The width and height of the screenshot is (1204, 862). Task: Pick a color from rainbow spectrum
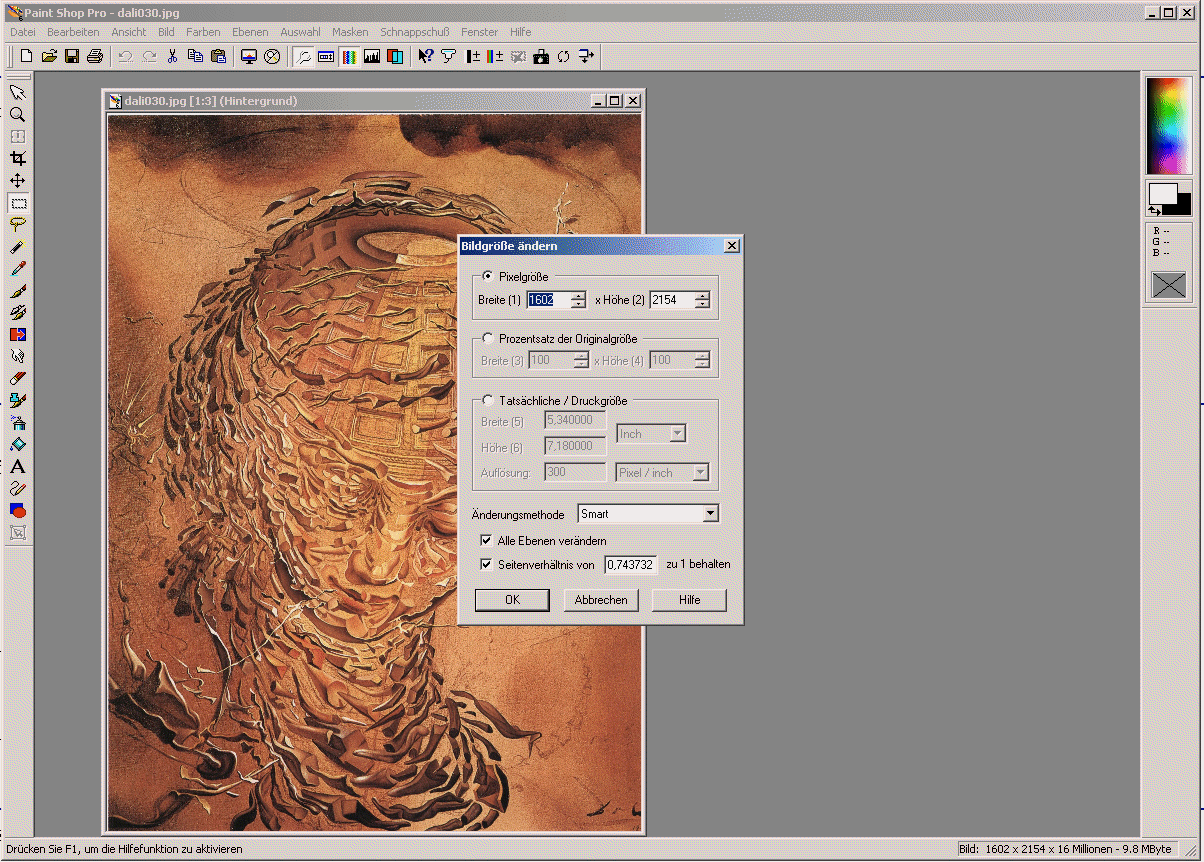(x=1169, y=126)
